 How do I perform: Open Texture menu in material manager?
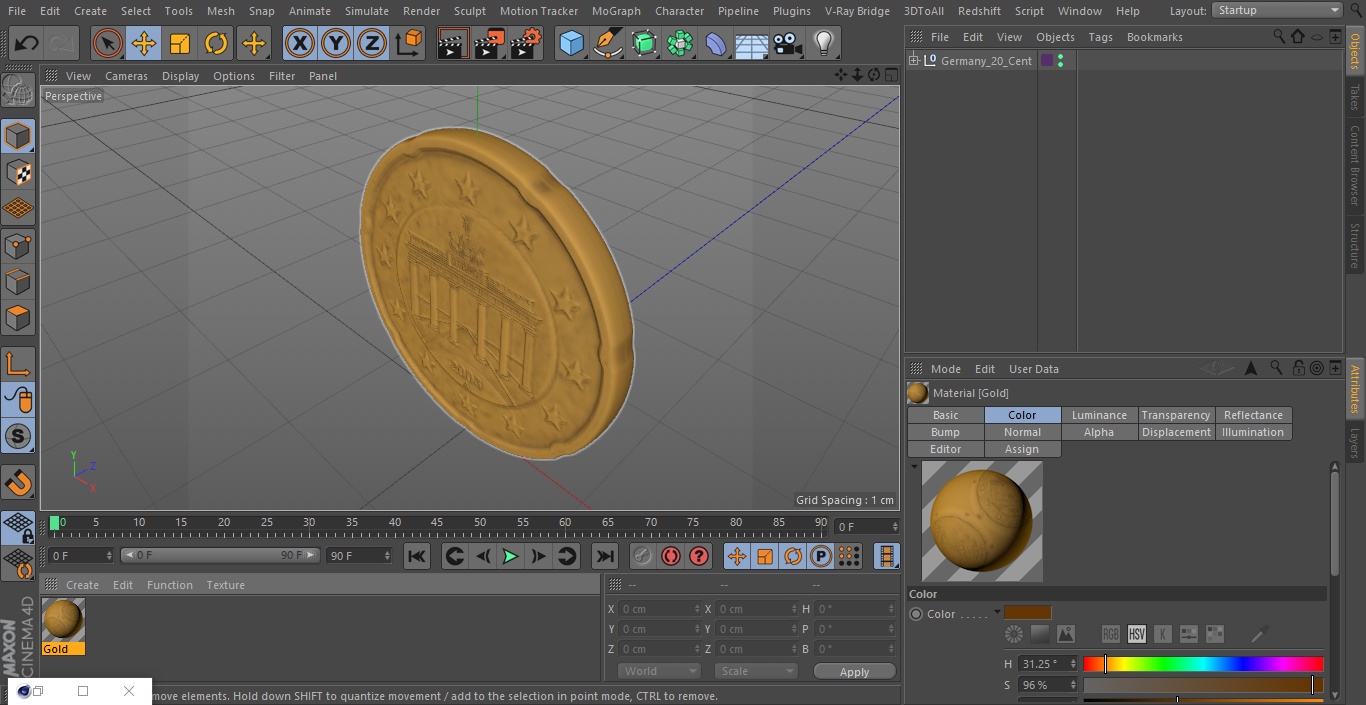(x=226, y=585)
